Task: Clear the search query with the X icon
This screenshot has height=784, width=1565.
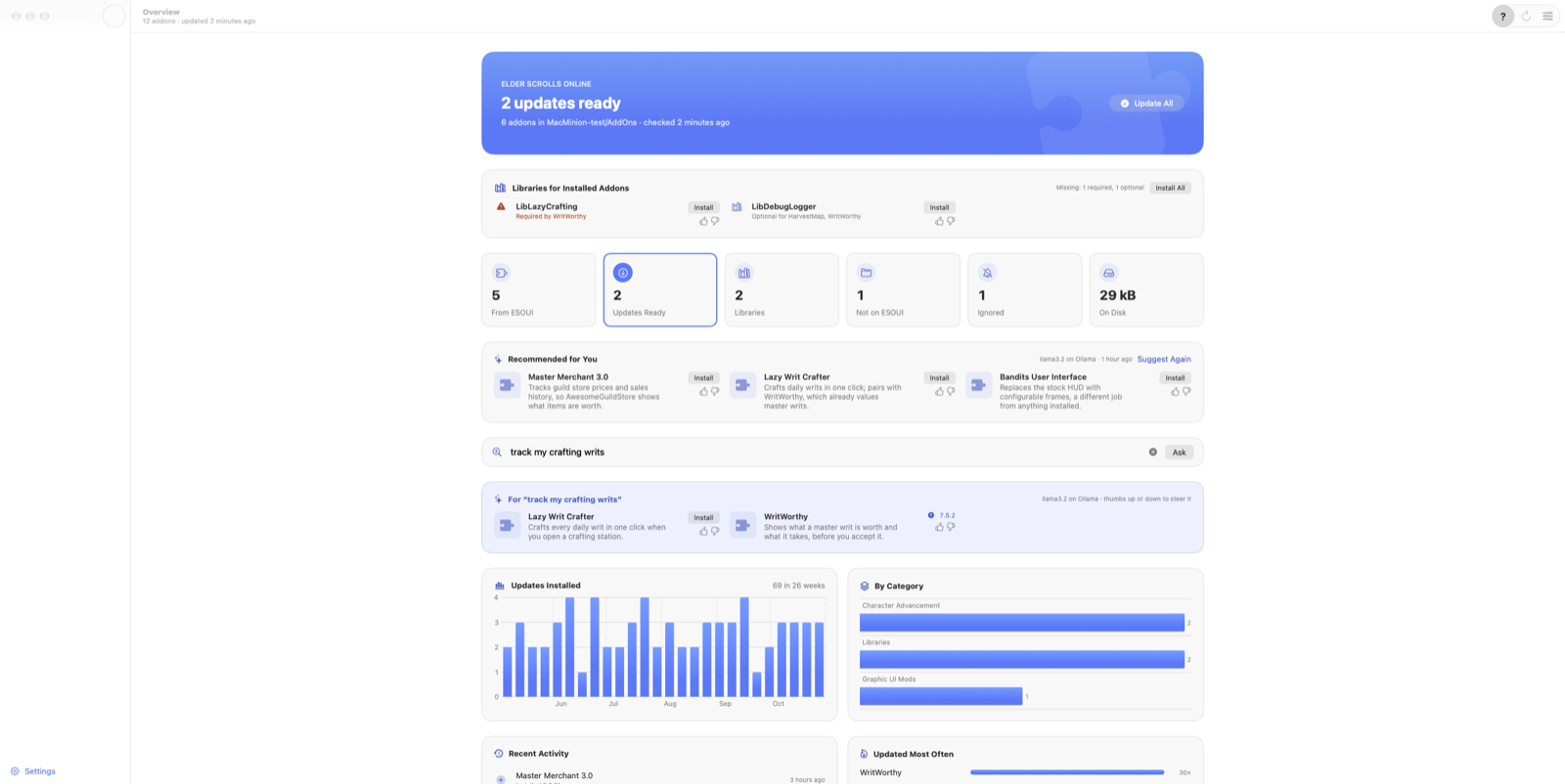Action: click(x=1152, y=452)
